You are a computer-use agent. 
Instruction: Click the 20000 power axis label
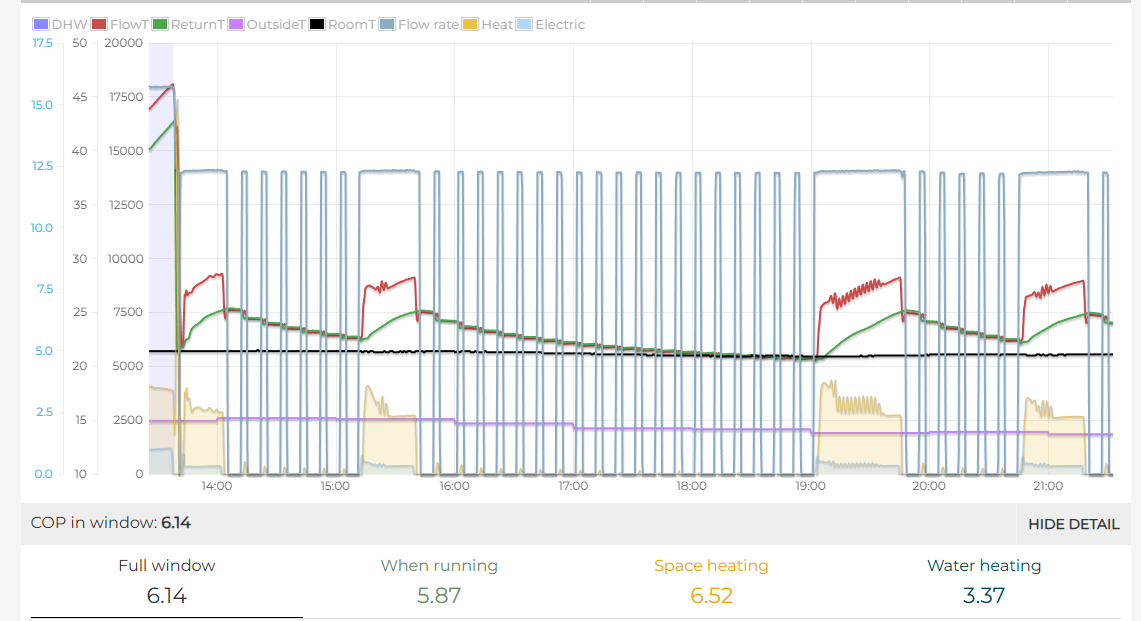click(x=124, y=43)
